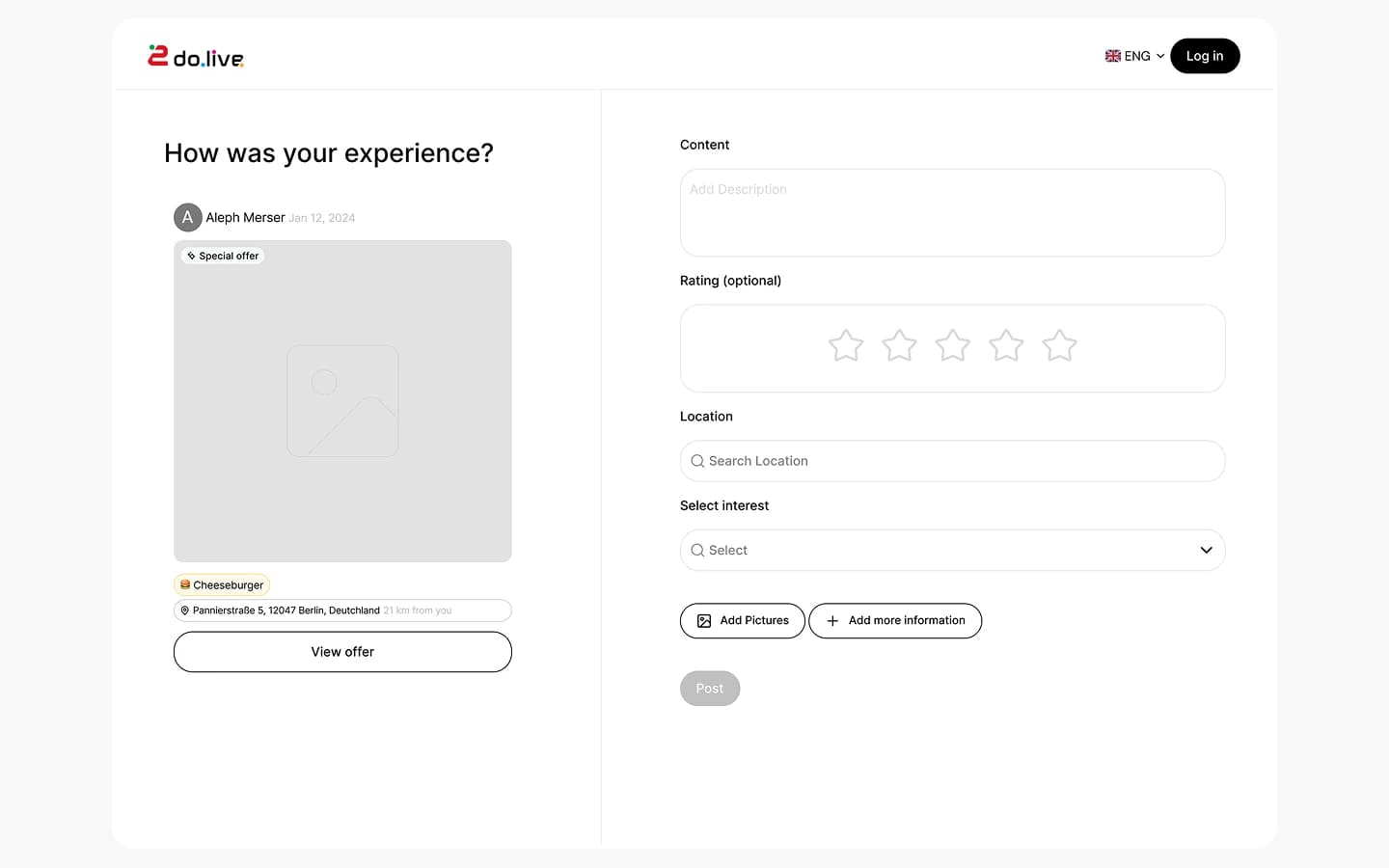
Task: Click the 21 km from you text
Action: click(418, 610)
